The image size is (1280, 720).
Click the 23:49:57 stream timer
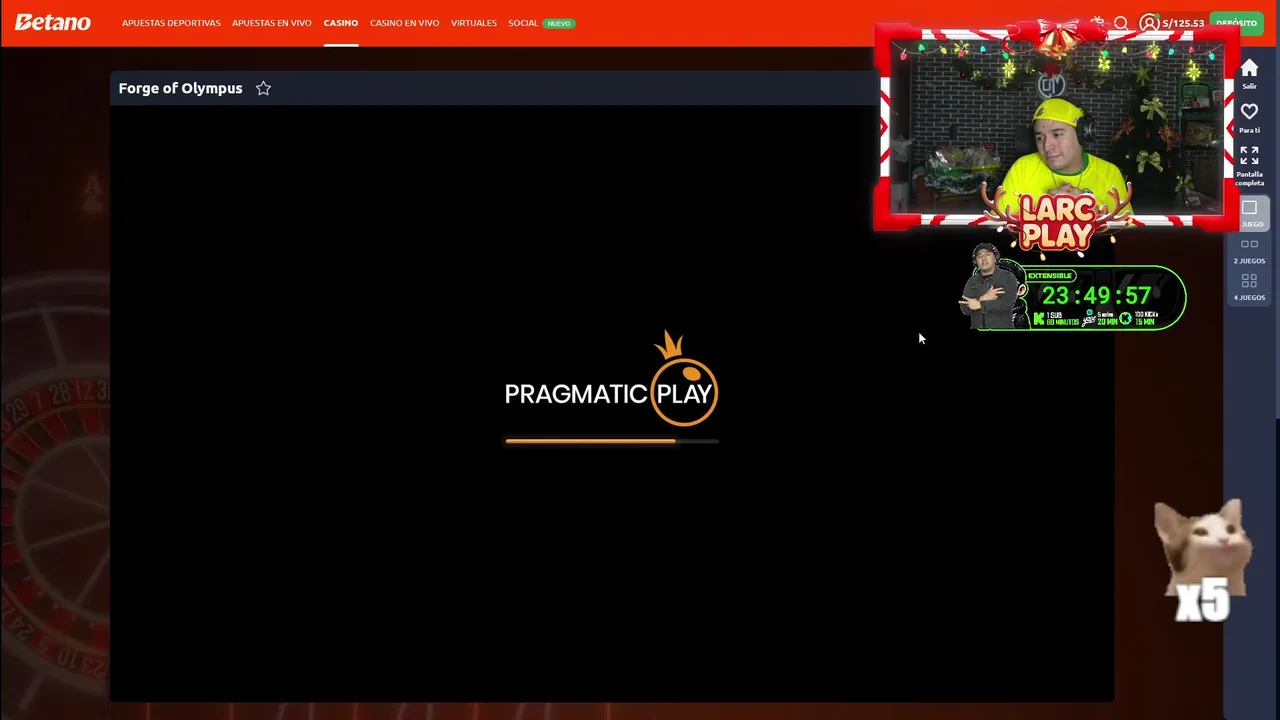(1096, 295)
